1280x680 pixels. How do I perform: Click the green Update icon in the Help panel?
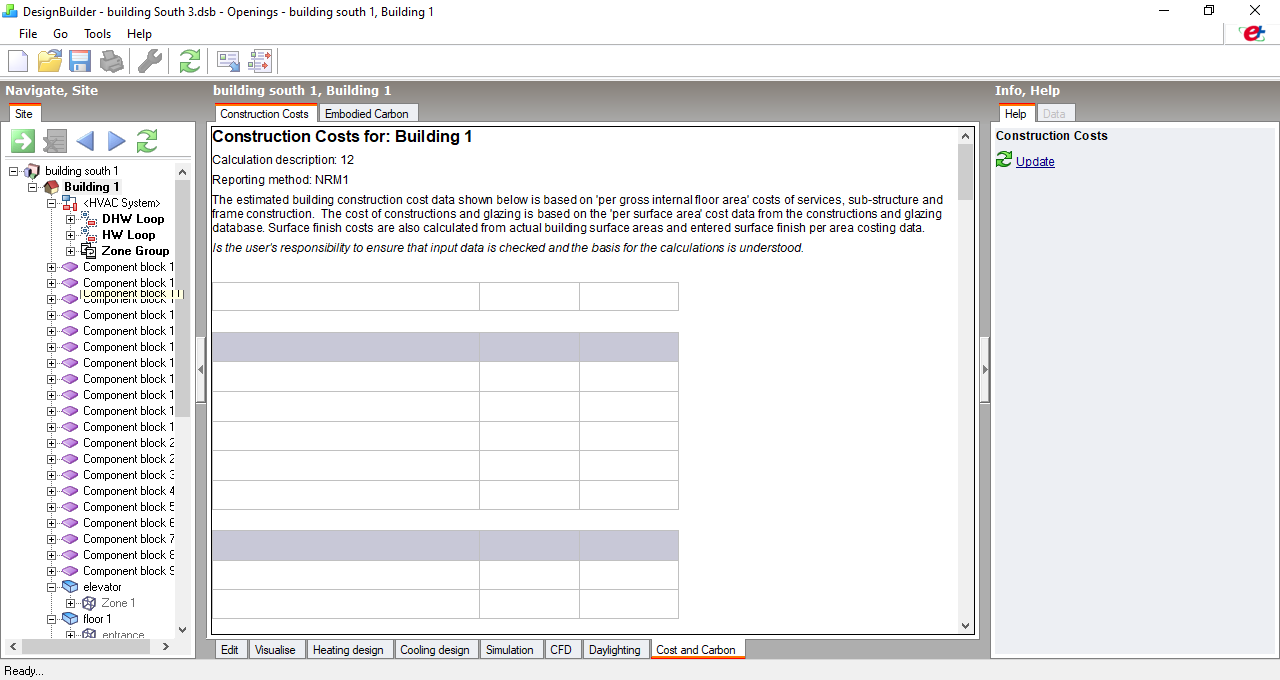tap(1004, 160)
